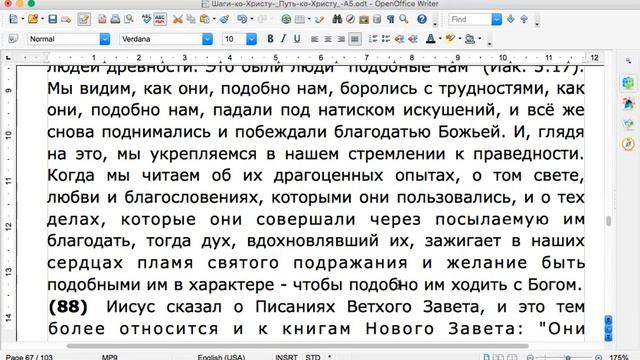
Task: Toggle numbered list
Action: click(372, 39)
